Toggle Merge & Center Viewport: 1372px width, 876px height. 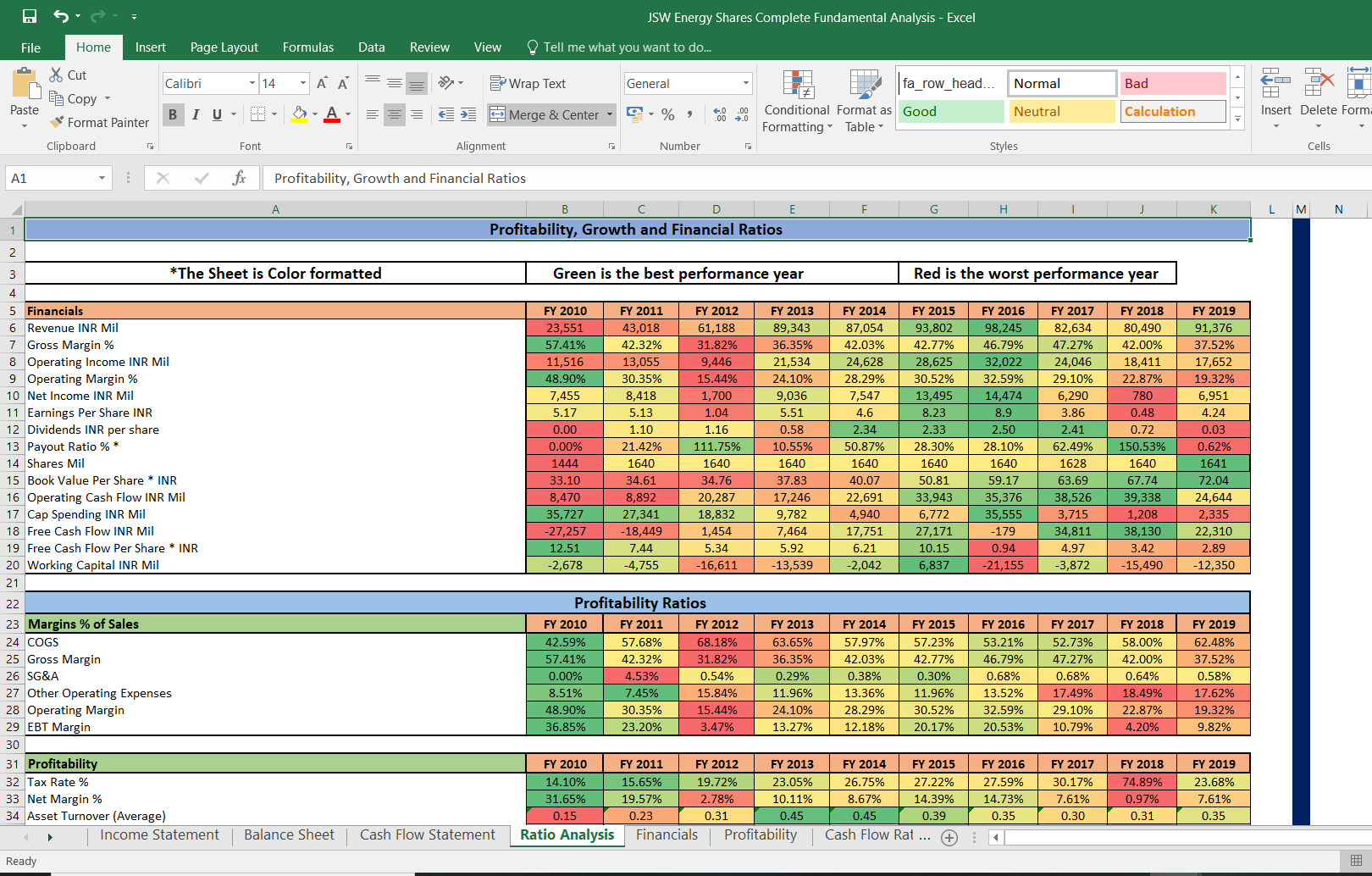tap(545, 114)
